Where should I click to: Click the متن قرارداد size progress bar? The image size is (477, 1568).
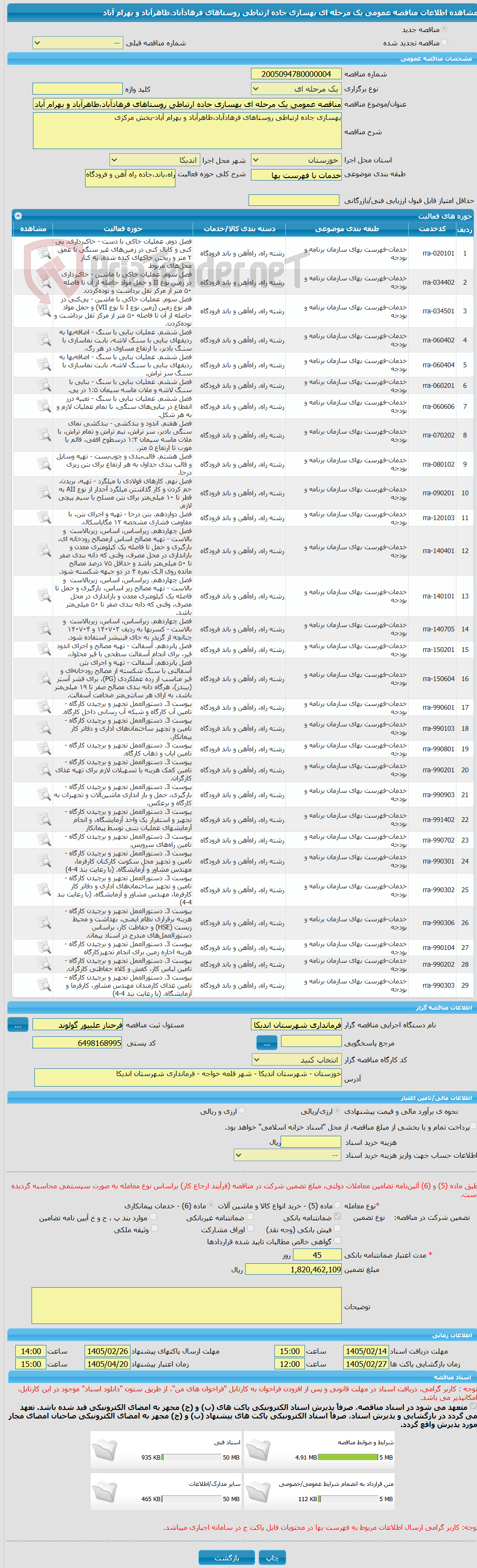pyautogui.click(x=348, y=1499)
